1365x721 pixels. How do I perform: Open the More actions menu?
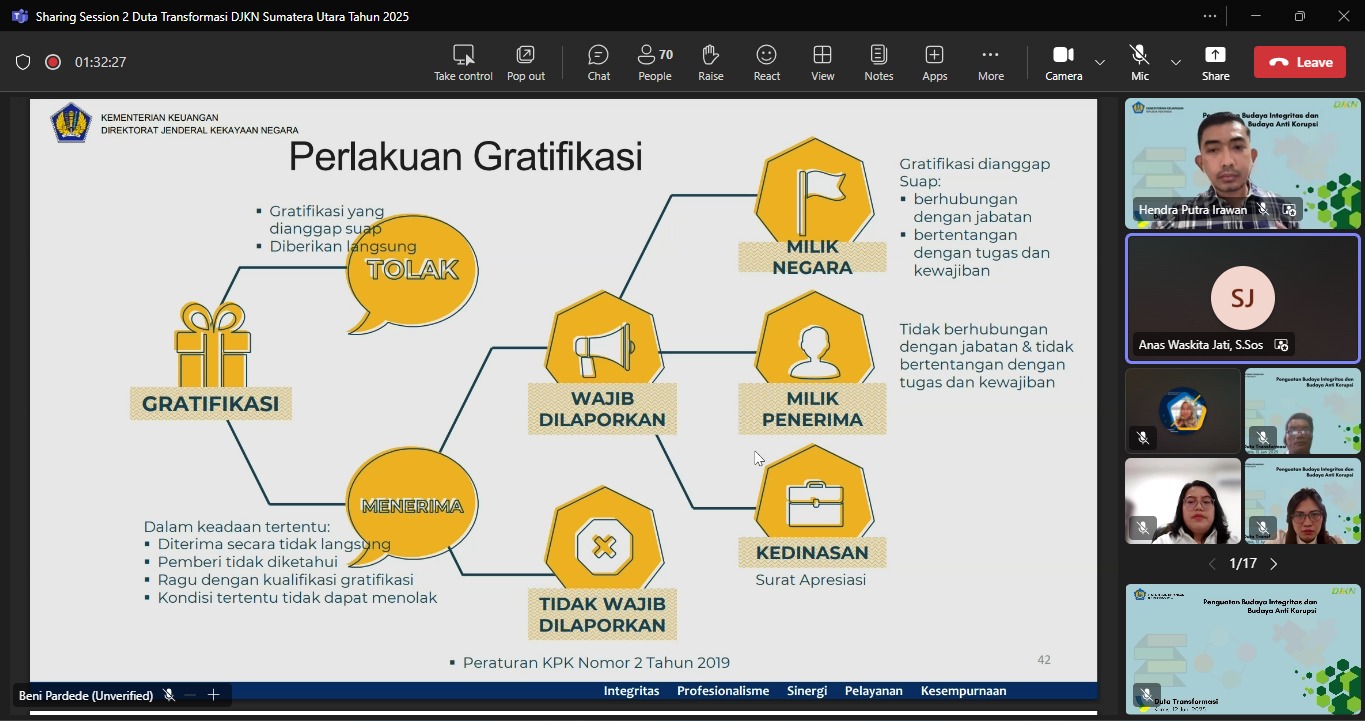tap(990, 62)
